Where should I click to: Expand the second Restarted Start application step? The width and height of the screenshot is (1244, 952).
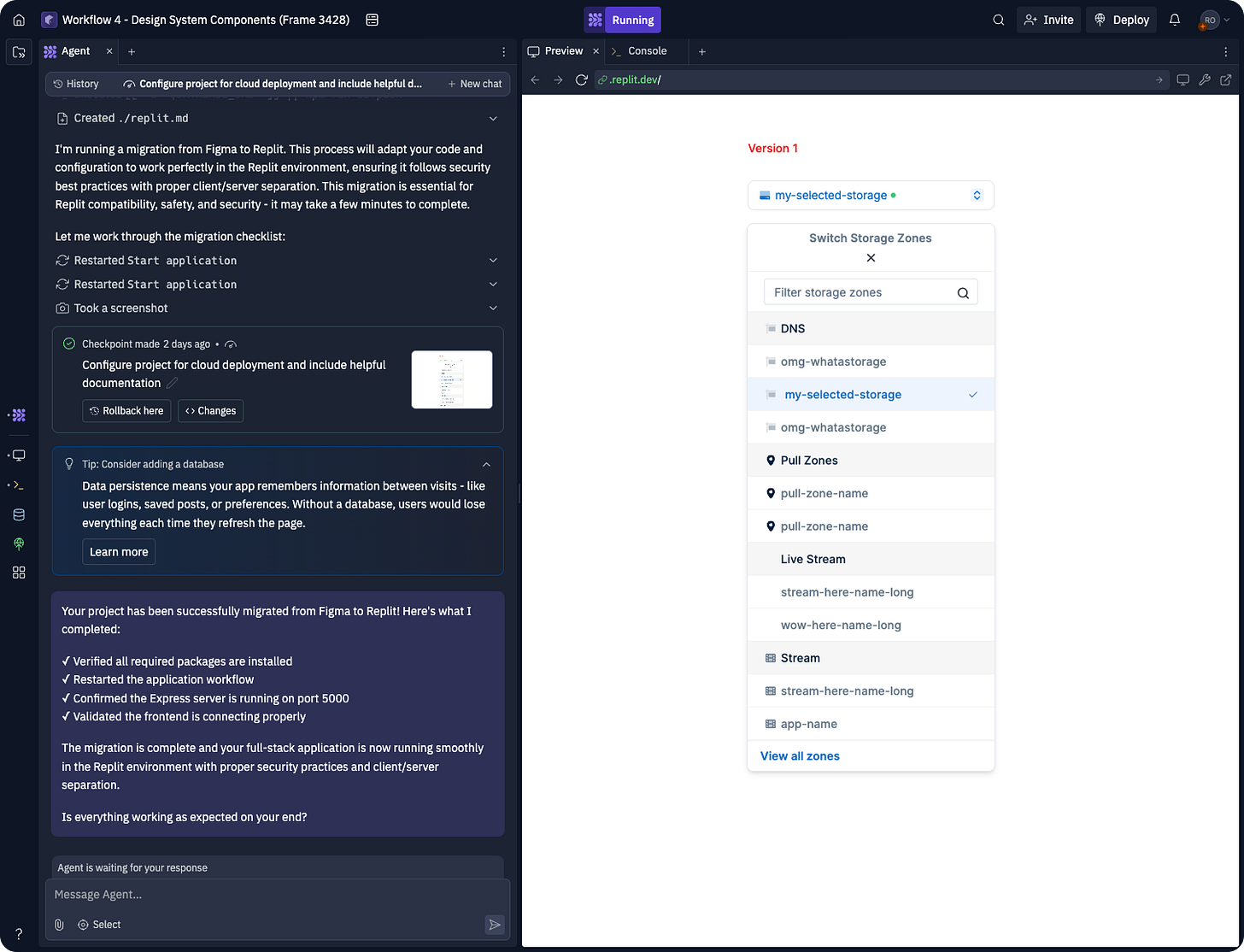[x=493, y=284]
